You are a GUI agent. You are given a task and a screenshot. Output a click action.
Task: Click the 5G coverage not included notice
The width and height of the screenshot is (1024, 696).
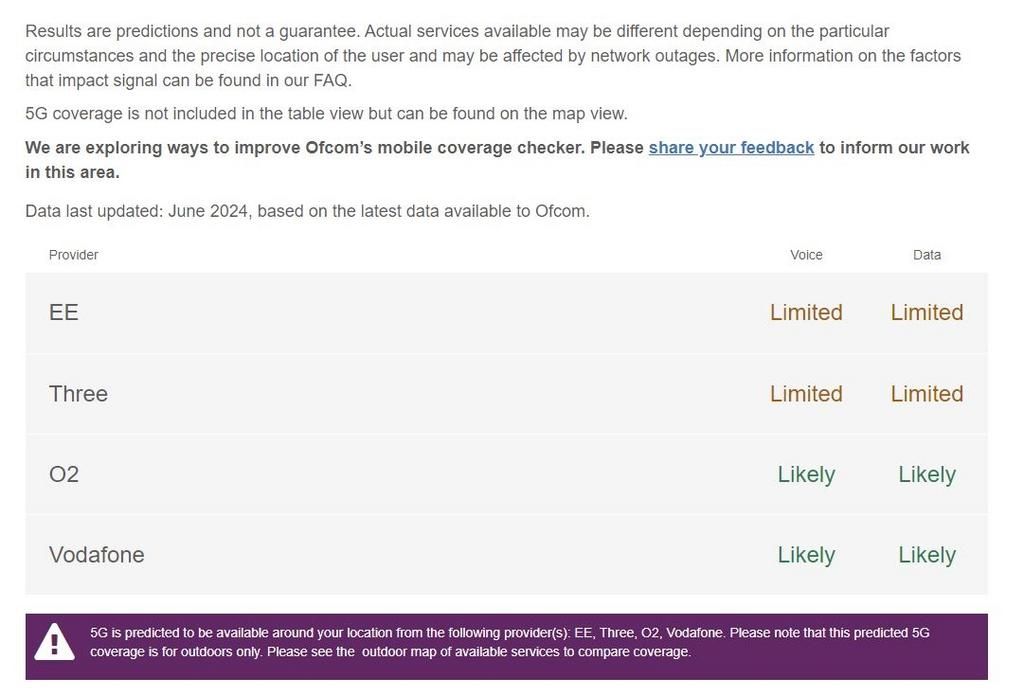pyautogui.click(x=326, y=114)
